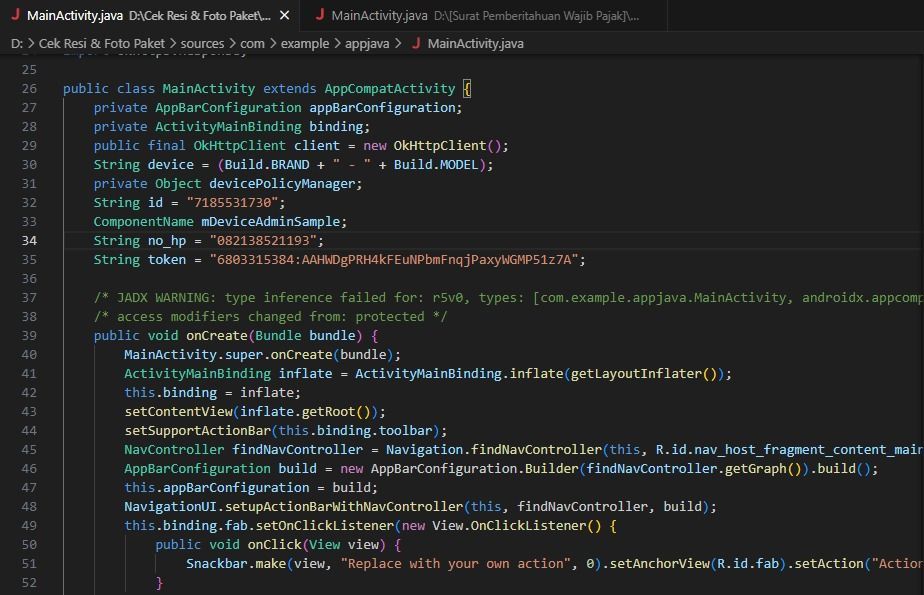Open MainActivity.java breadcrumb item
924x595 pixels.
coord(476,44)
